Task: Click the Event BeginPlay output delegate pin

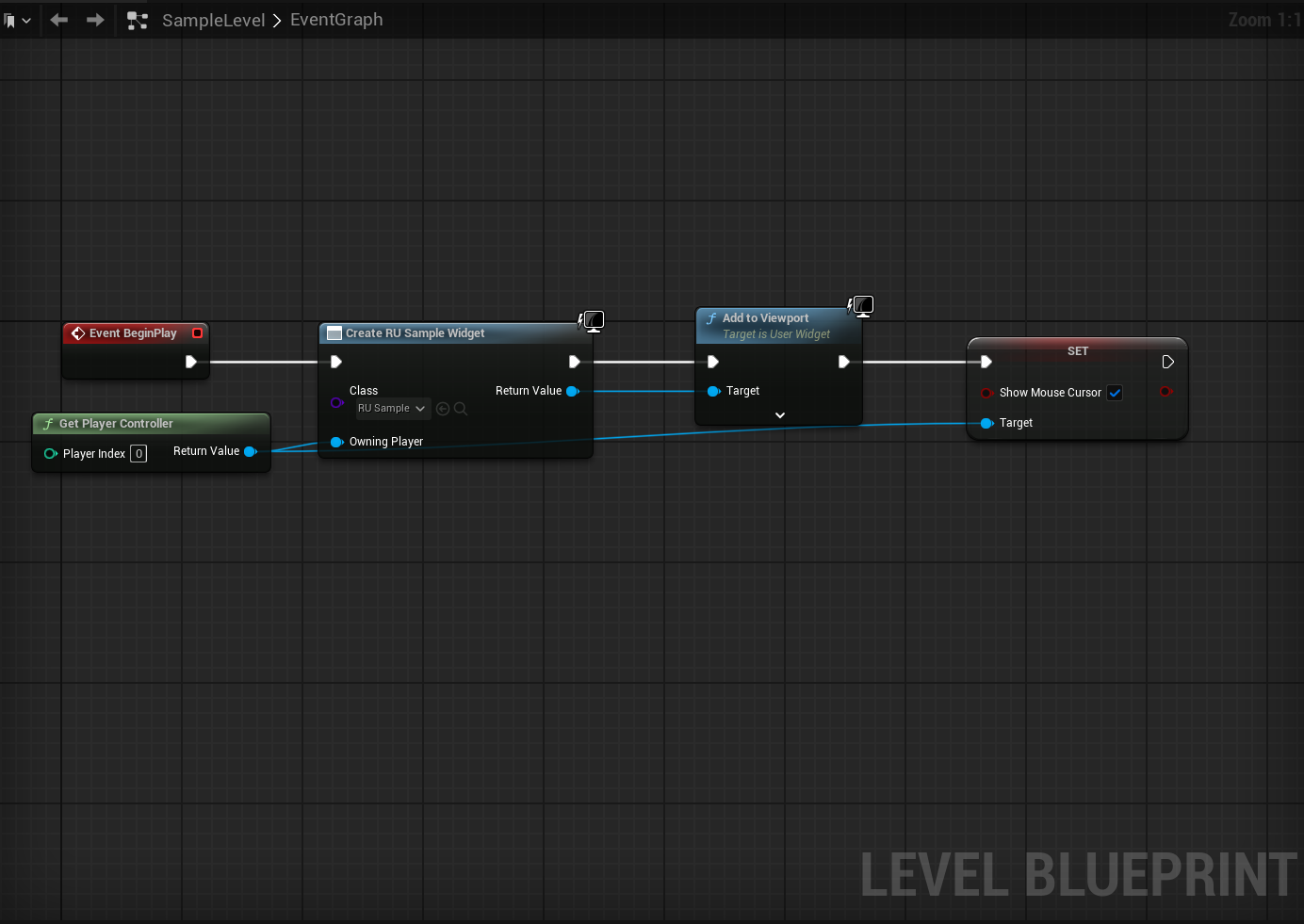Action: click(x=197, y=333)
